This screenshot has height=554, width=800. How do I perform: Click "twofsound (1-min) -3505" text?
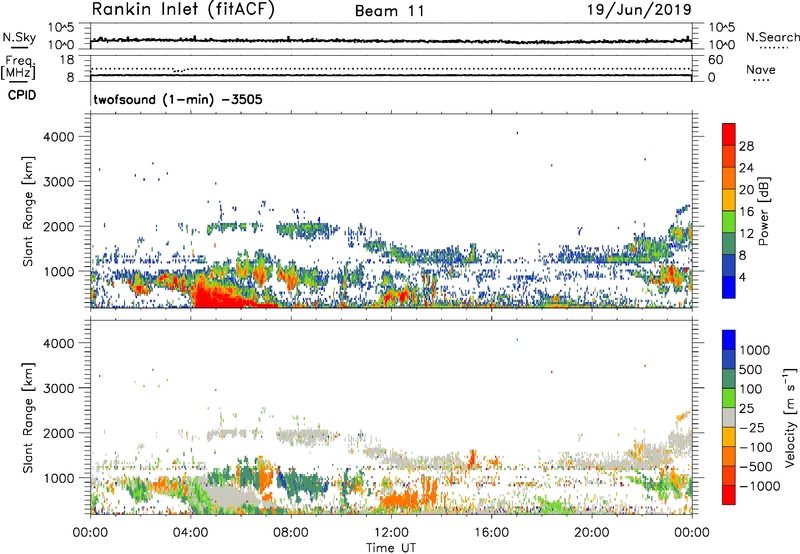[x=178, y=99]
